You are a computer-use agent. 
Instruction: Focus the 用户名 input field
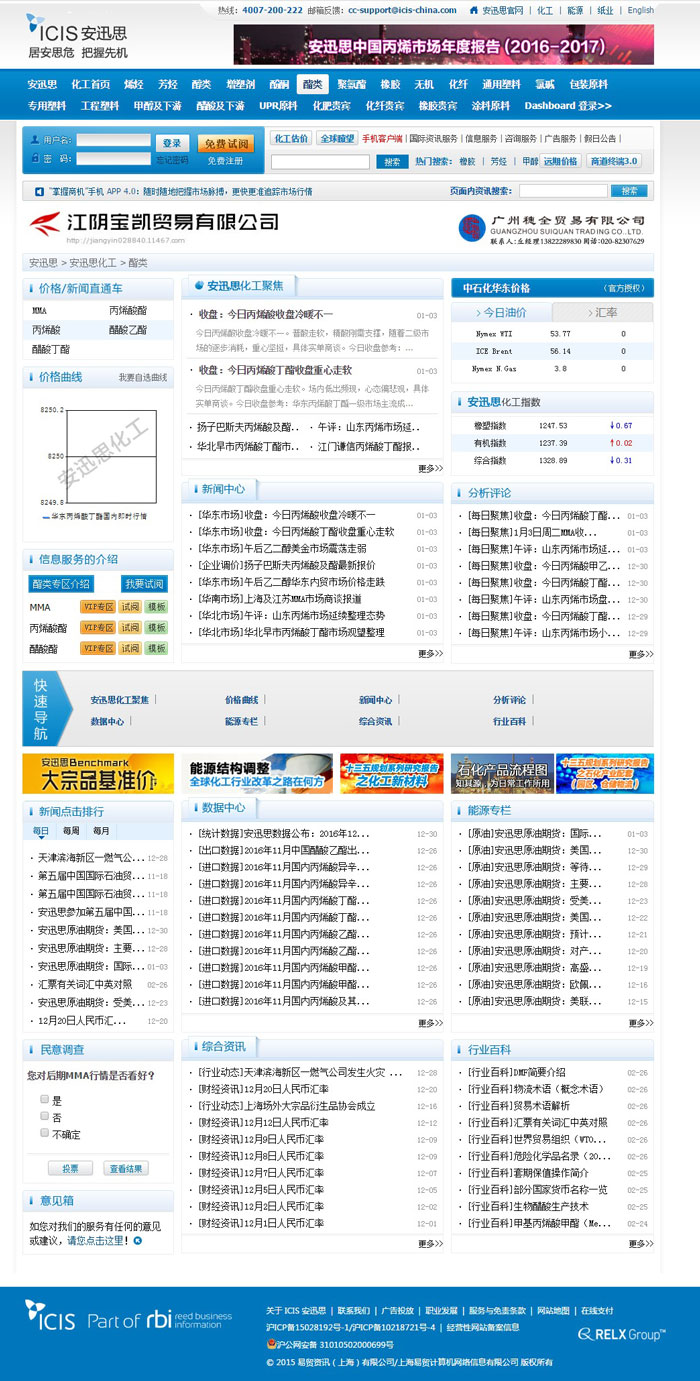[x=113, y=141]
